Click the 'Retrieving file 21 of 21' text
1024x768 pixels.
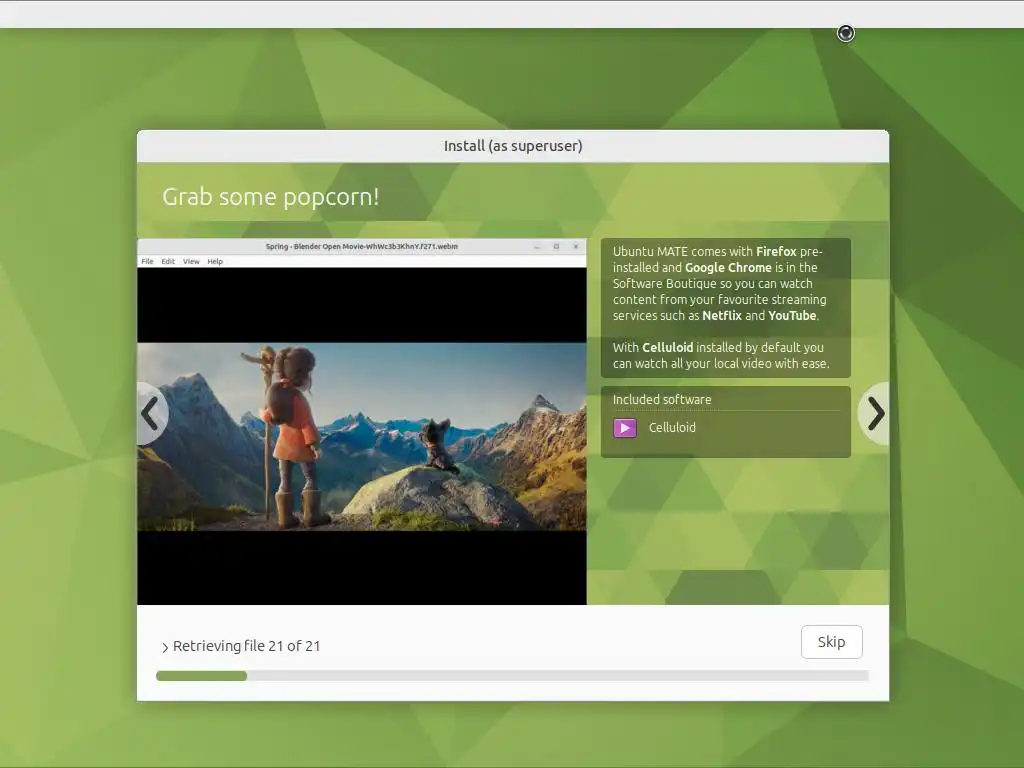pos(247,646)
